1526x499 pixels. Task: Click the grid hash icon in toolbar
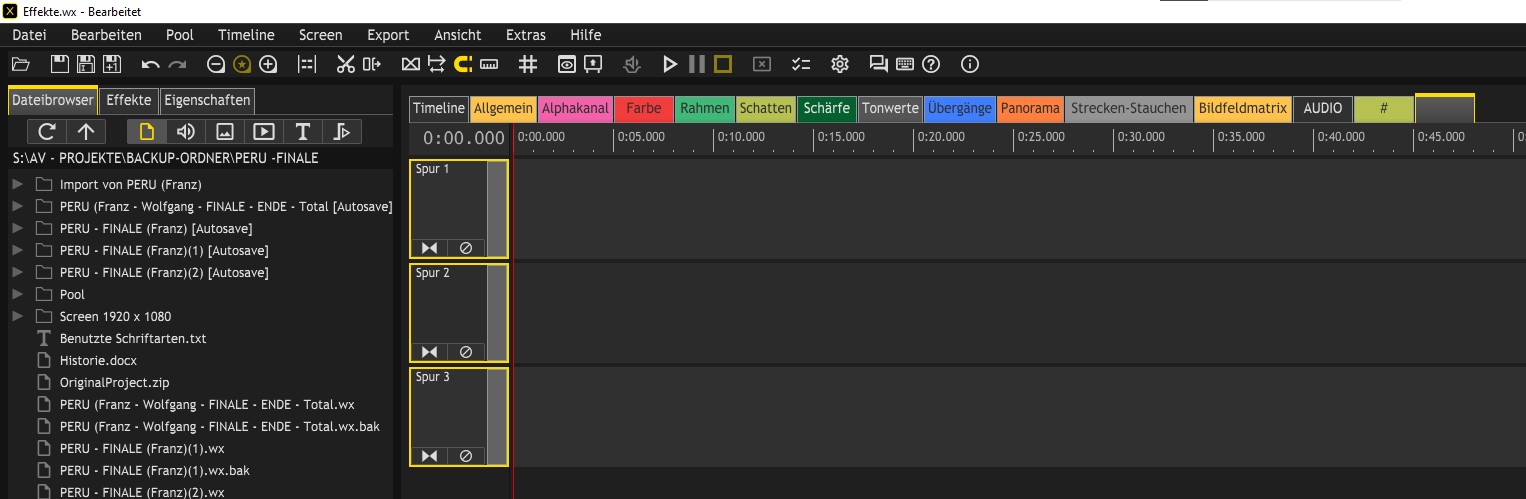[528, 64]
